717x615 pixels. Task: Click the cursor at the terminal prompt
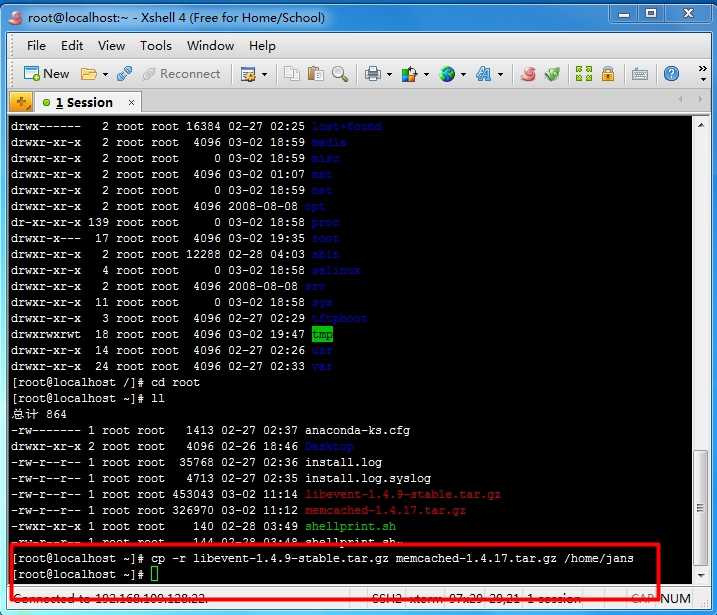[x=154, y=573]
